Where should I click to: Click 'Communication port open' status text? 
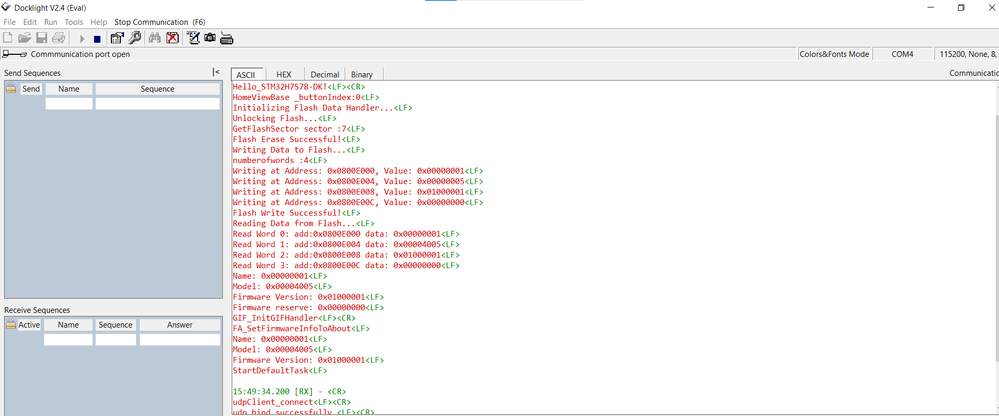click(x=80, y=54)
